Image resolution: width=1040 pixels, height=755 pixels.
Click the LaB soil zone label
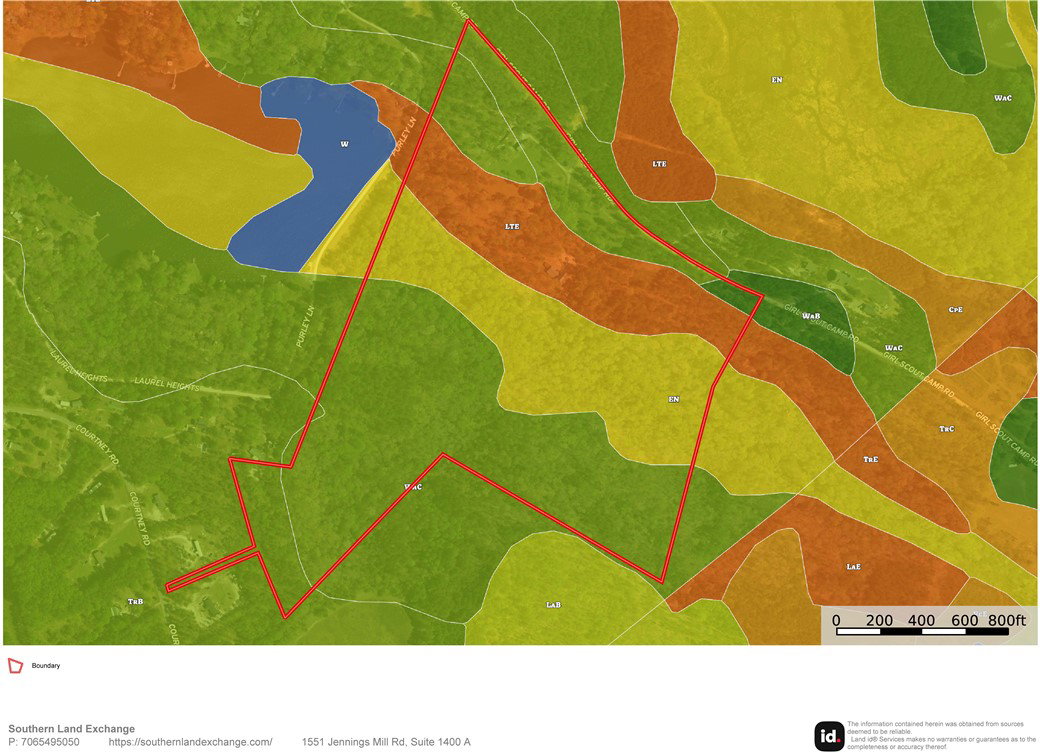pos(553,604)
